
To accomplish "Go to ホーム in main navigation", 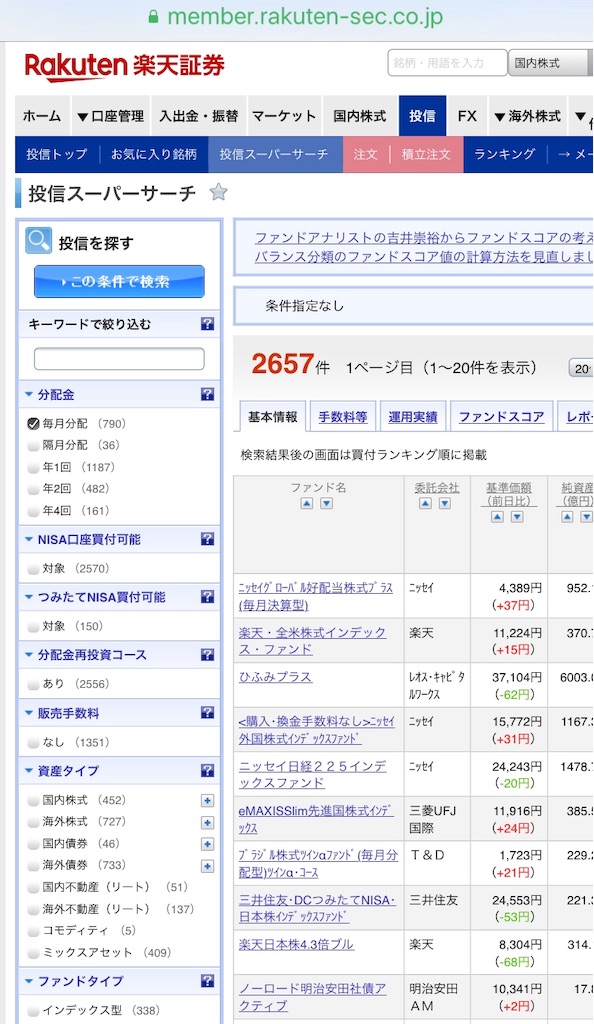I will coord(42,116).
